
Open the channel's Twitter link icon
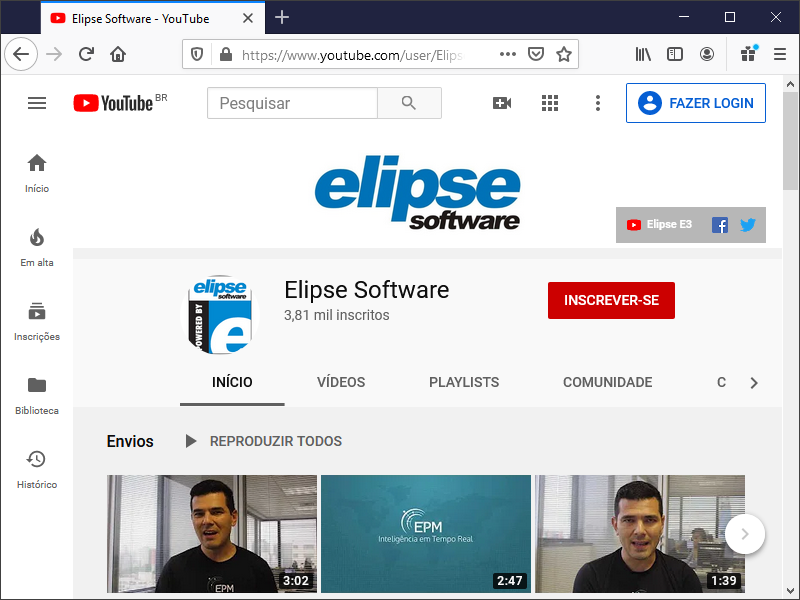pos(747,225)
